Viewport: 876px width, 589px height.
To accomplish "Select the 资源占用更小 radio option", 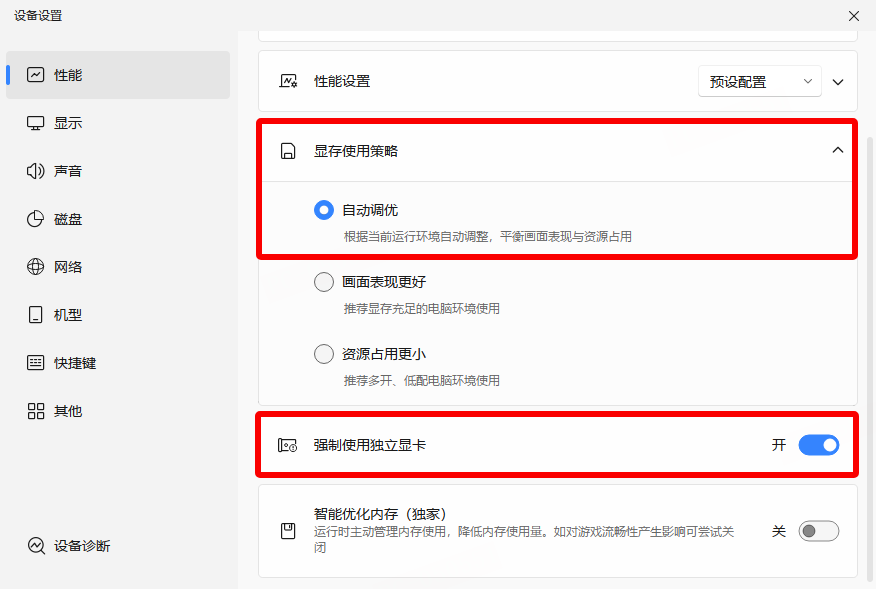I will point(323,354).
